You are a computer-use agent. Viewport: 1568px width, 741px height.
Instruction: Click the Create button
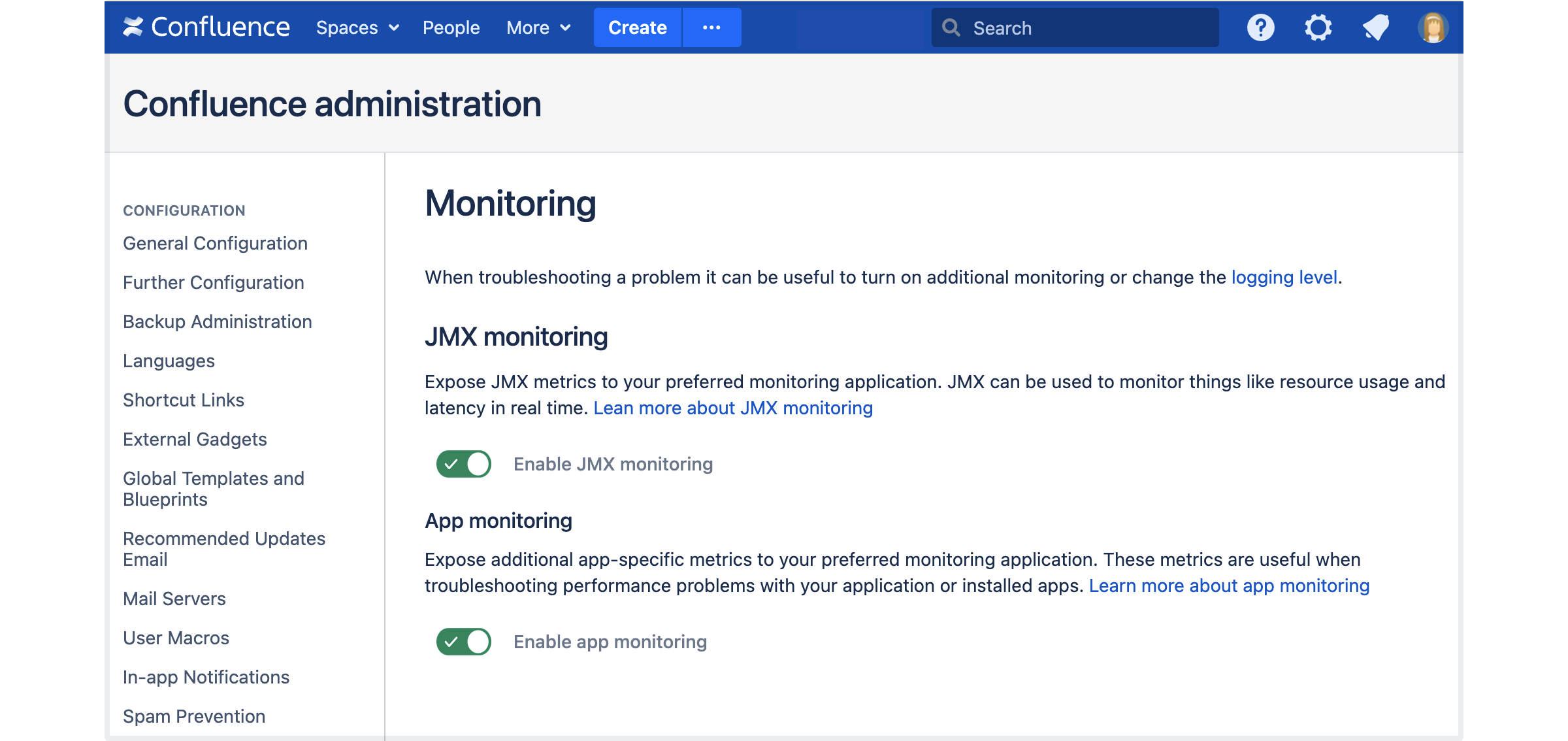point(638,27)
